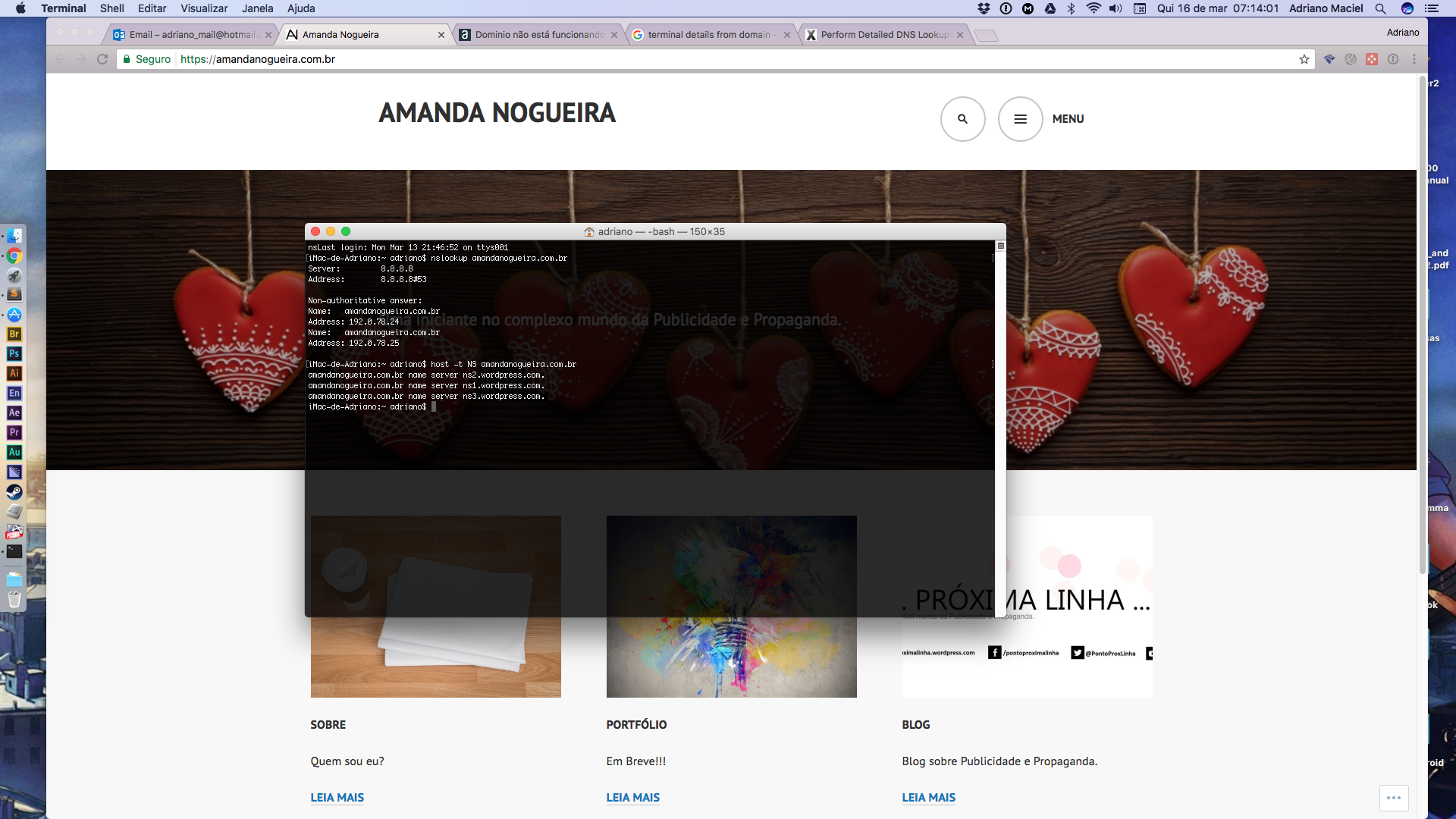This screenshot has width=1456, height=819.
Task: Open the volume control in menu bar
Action: (1116, 8)
